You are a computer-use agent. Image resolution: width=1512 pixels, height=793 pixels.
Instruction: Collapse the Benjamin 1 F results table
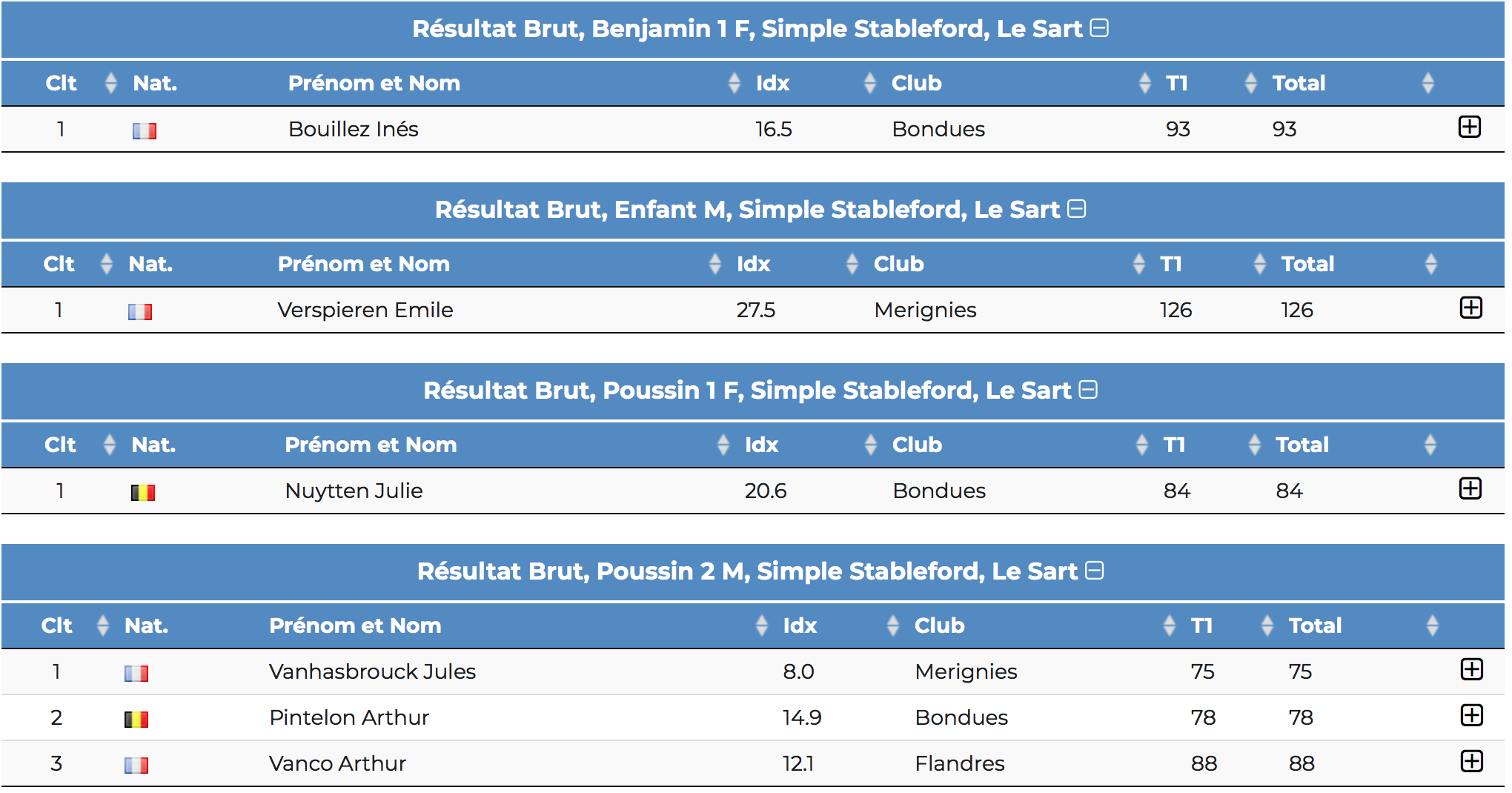[x=1100, y=28]
